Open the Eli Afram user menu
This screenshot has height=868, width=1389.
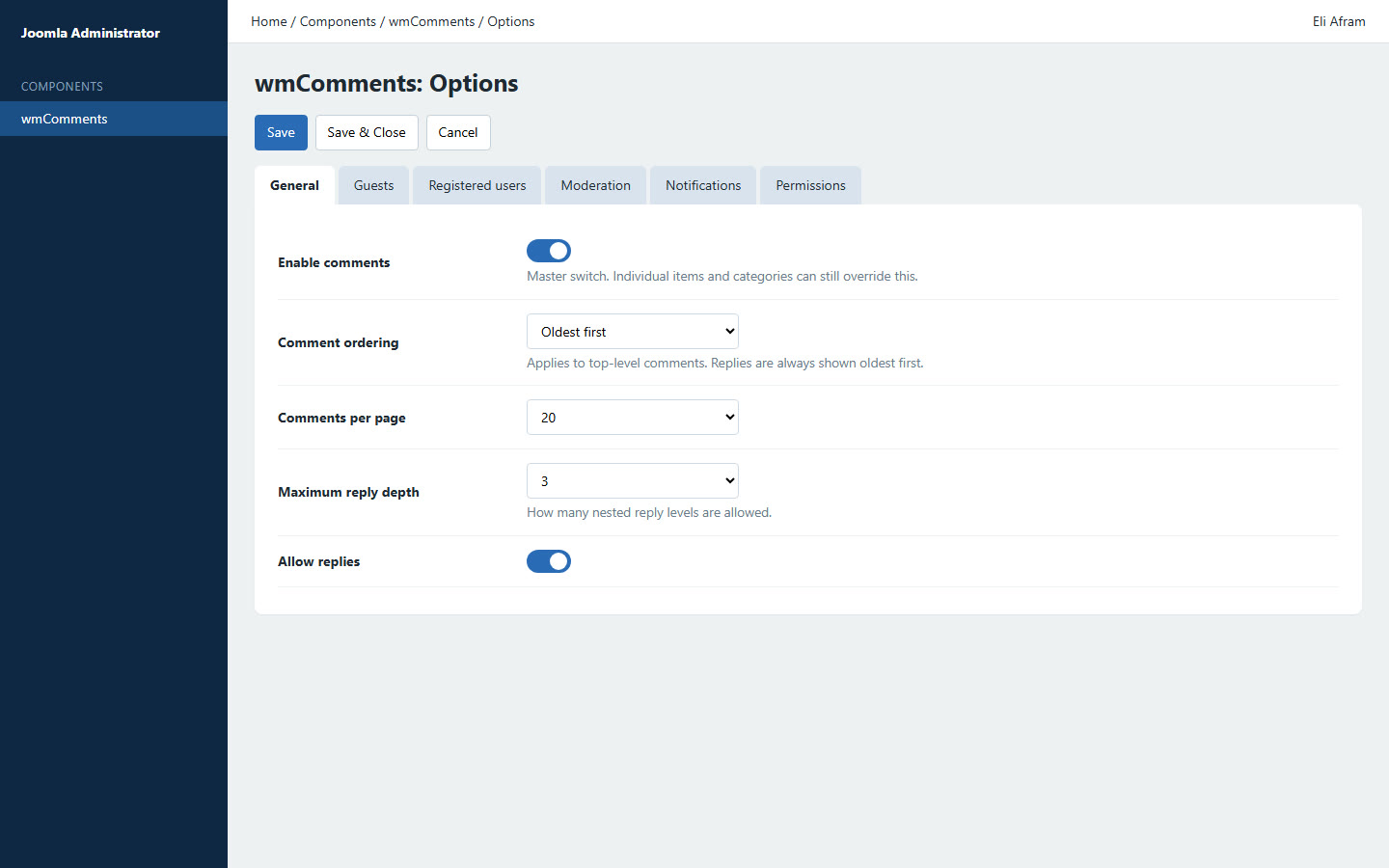[1339, 21]
